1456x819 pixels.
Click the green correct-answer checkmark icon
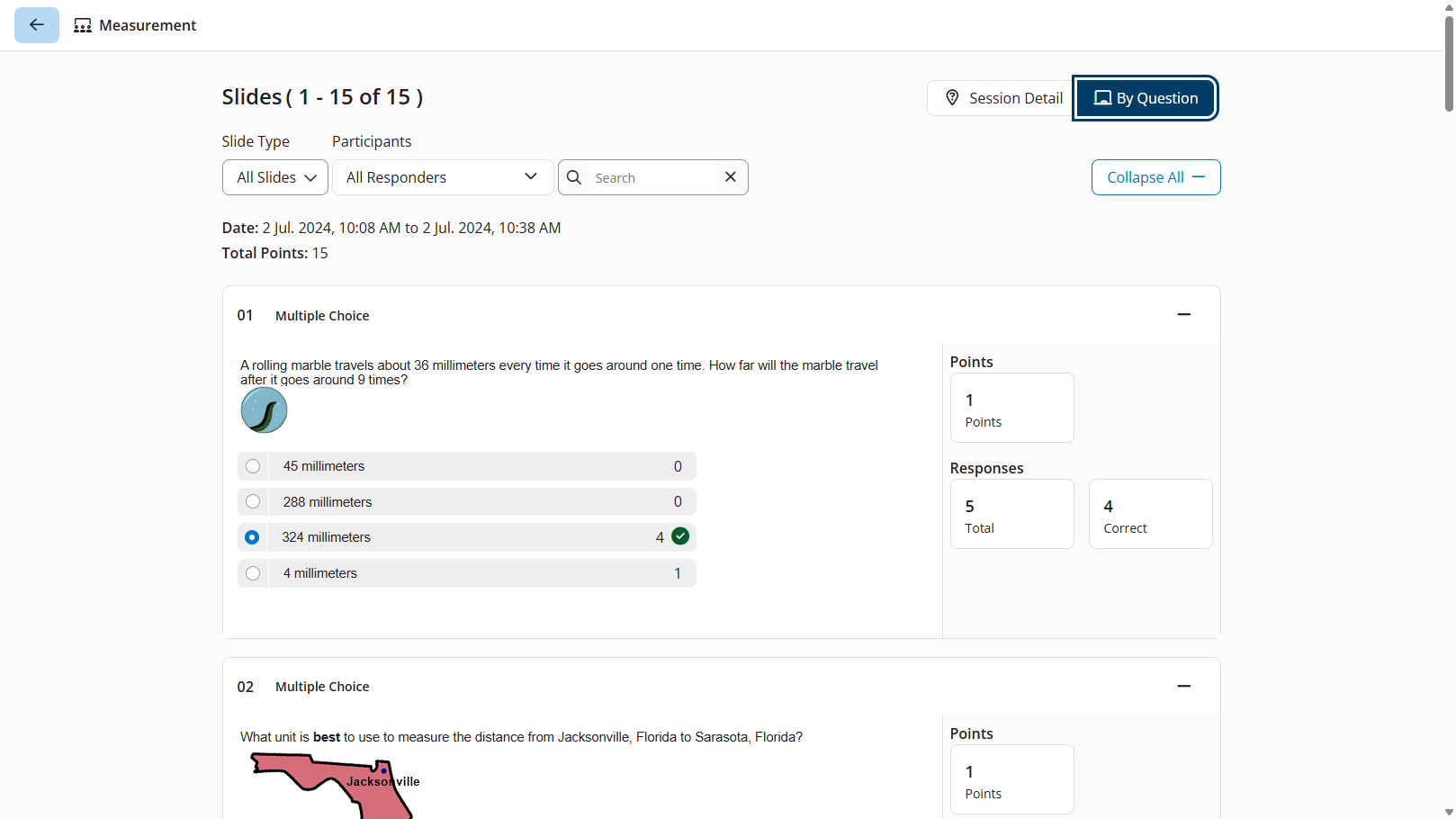[x=680, y=536]
